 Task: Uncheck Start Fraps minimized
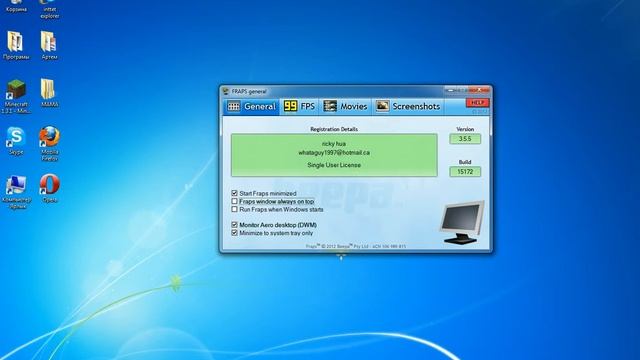(x=234, y=193)
